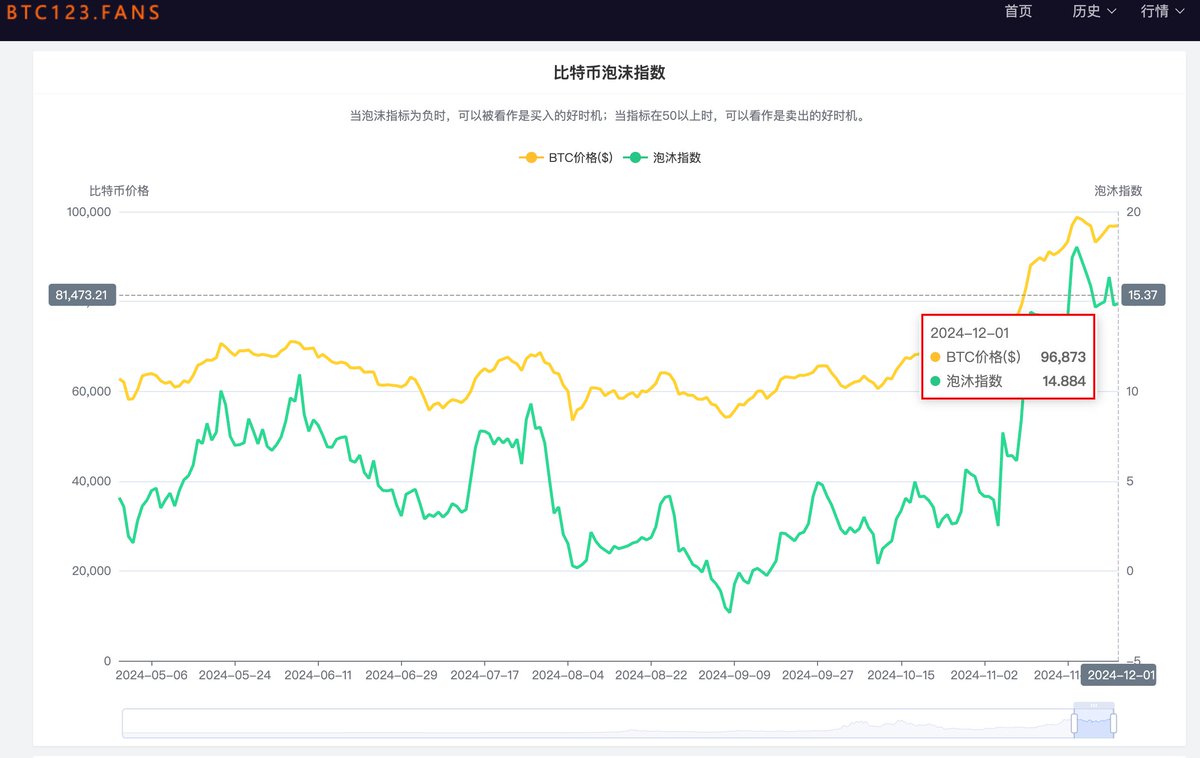Image resolution: width=1200 pixels, height=758 pixels.
Task: Click the unselected zoom slider track area
Action: [x=600, y=723]
